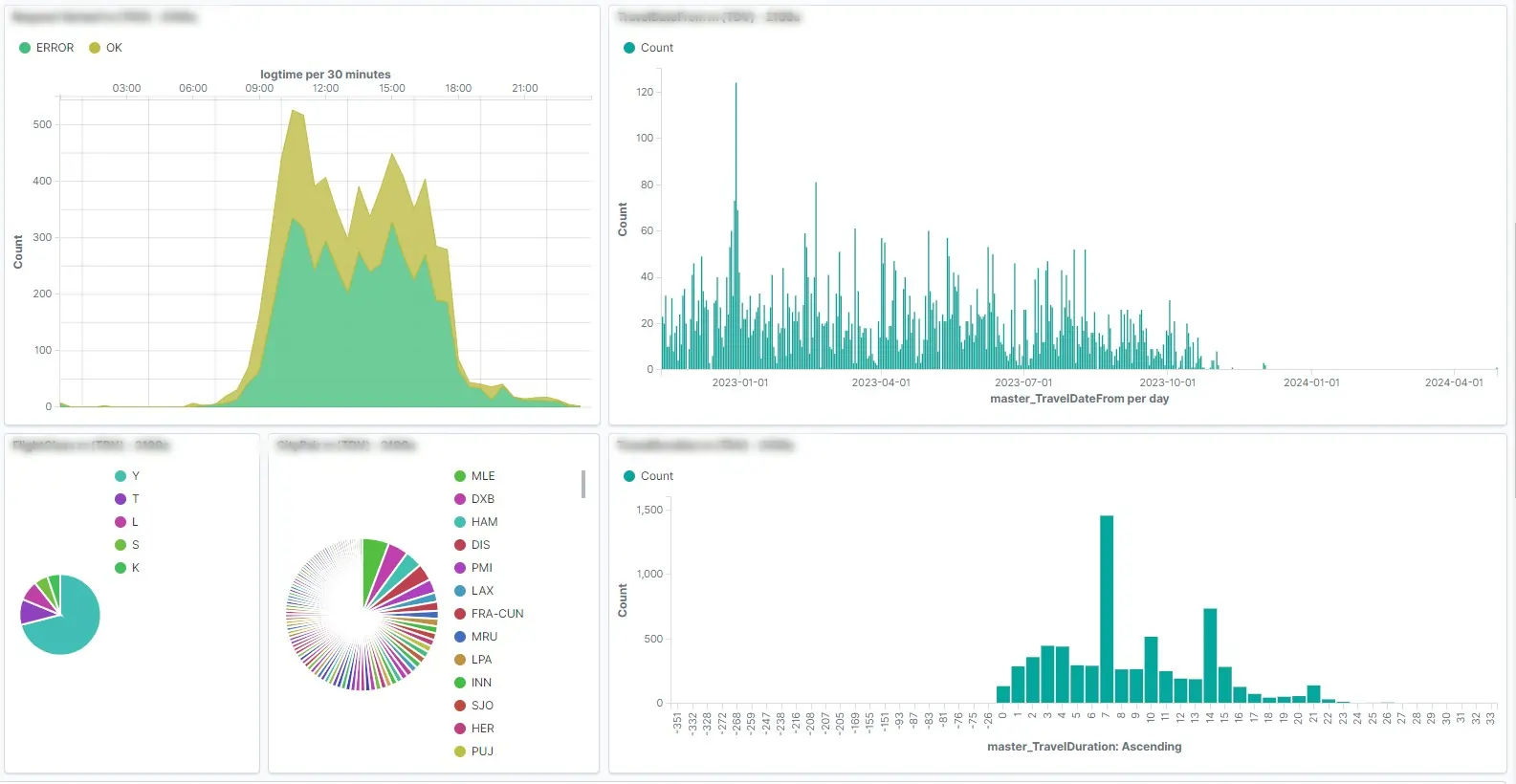
Task: Click the bar at travel duration 10
Action: [x=1151, y=669]
